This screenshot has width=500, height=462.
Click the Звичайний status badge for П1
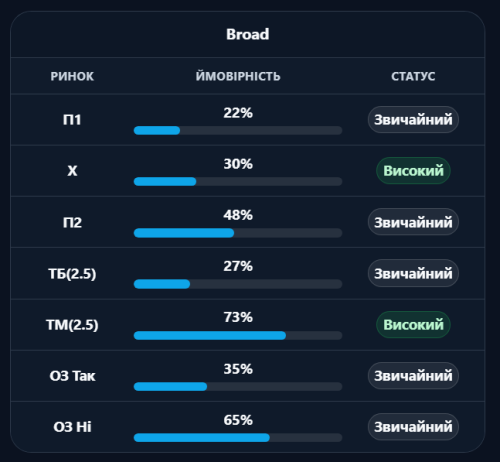413,120
